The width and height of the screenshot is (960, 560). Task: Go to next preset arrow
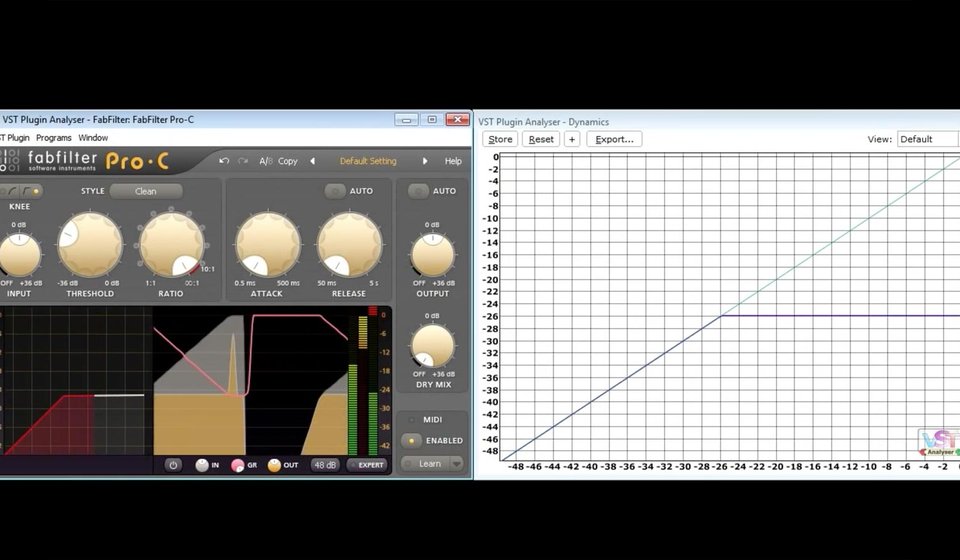pyautogui.click(x=424, y=161)
